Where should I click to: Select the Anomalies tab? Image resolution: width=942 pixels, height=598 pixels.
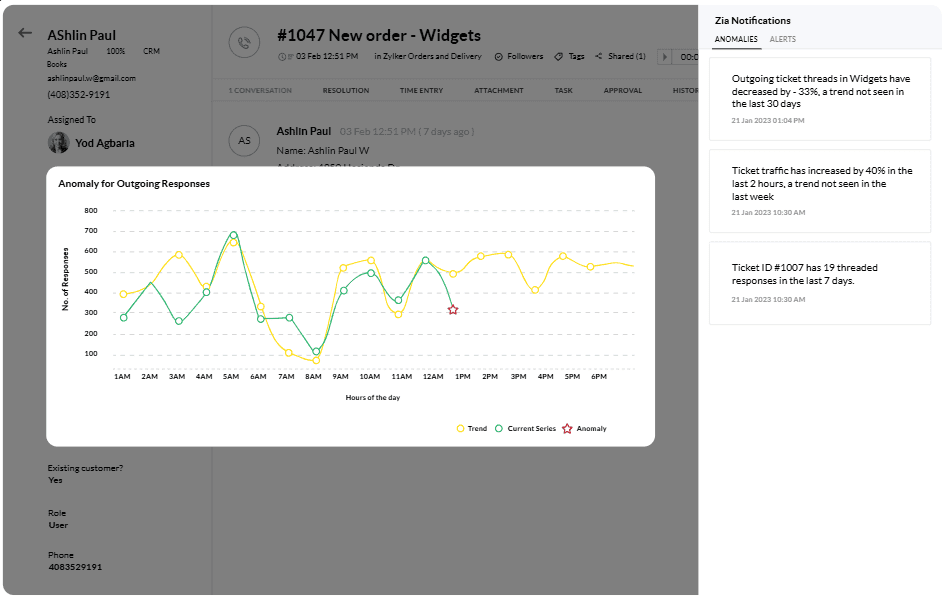pos(735,39)
